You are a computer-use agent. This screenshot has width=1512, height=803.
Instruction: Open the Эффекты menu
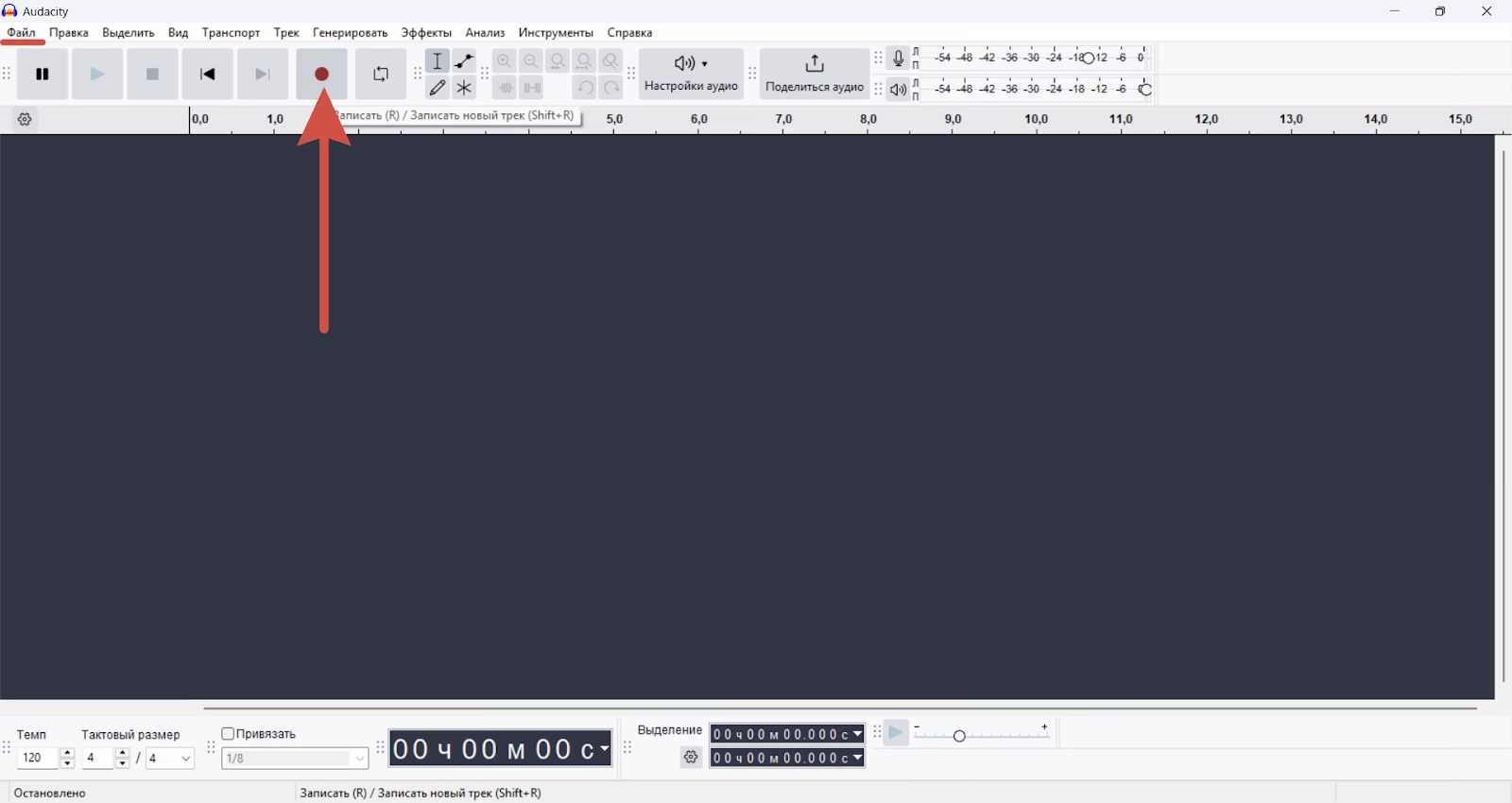coord(427,33)
